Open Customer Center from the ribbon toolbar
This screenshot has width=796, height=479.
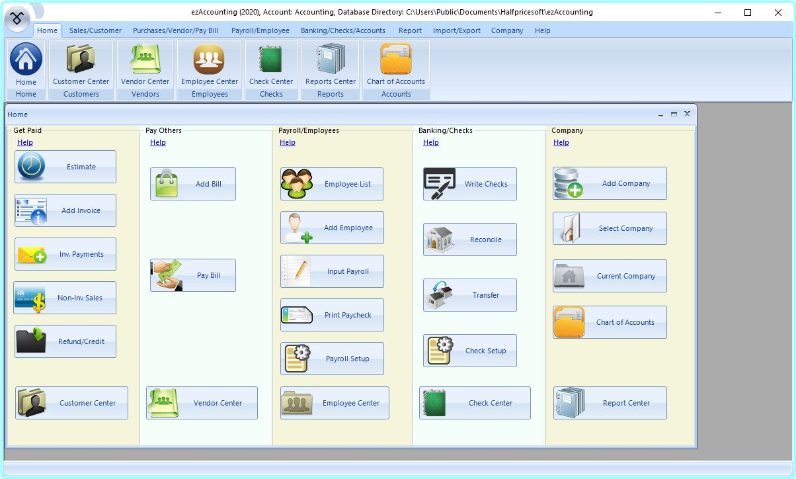coord(81,65)
